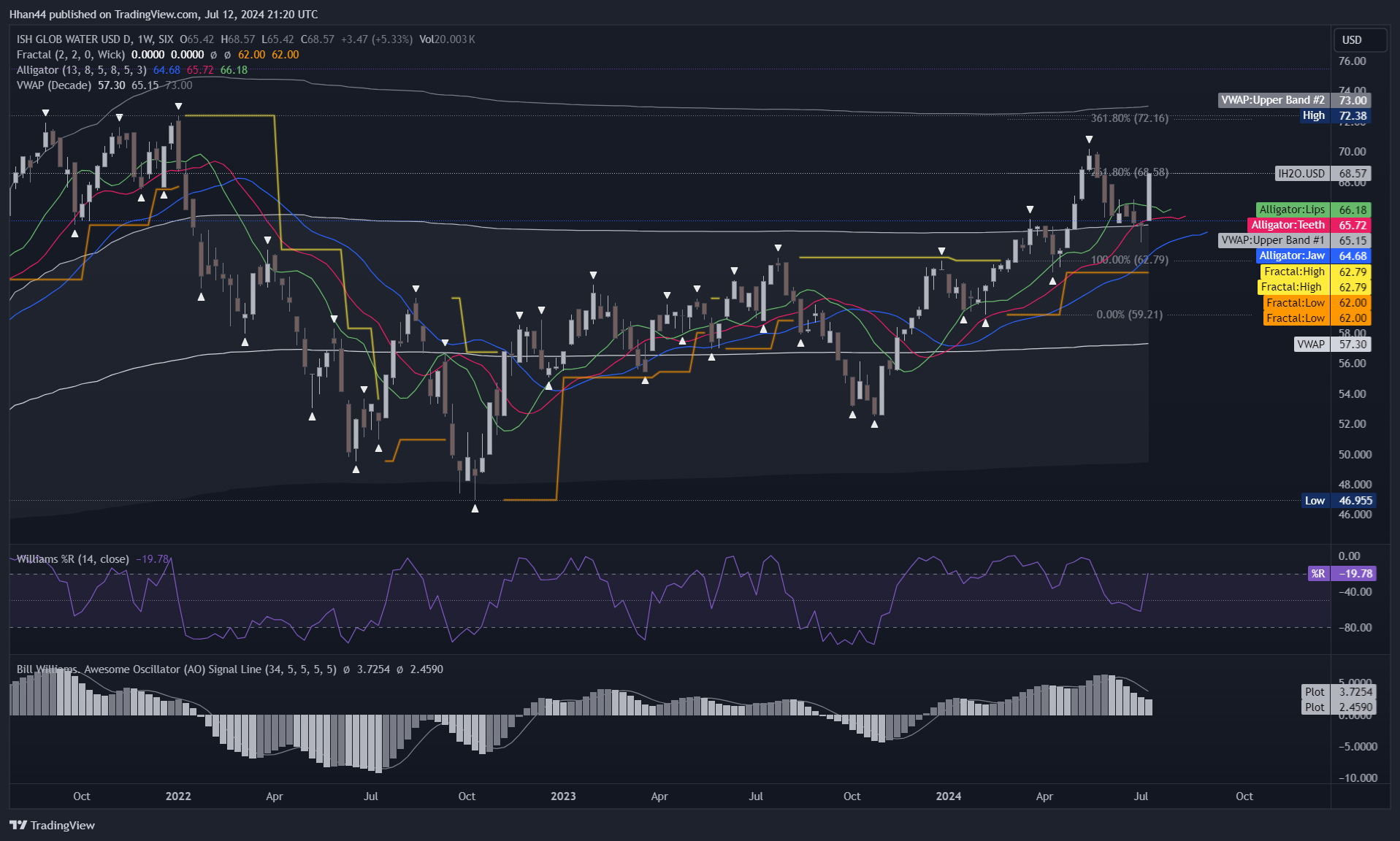This screenshot has width=1400, height=841.
Task: Click the VWAP 57.30 price label
Action: 1332,344
